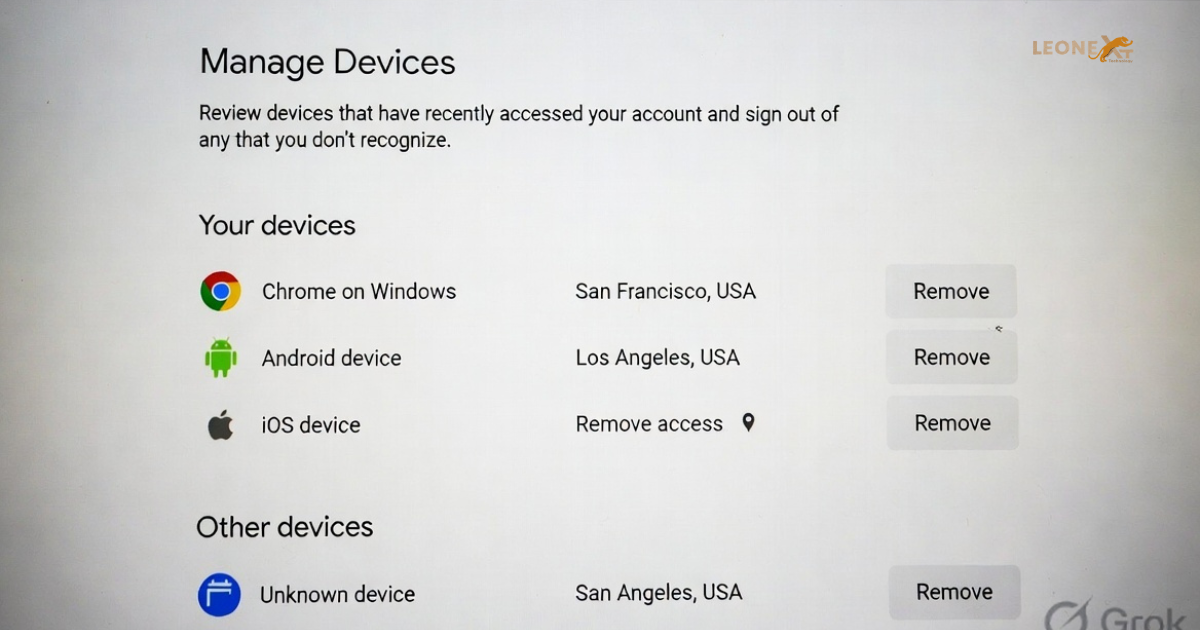Click the Unknown device icon
Image resolution: width=1200 pixels, height=630 pixels.
(x=219, y=593)
